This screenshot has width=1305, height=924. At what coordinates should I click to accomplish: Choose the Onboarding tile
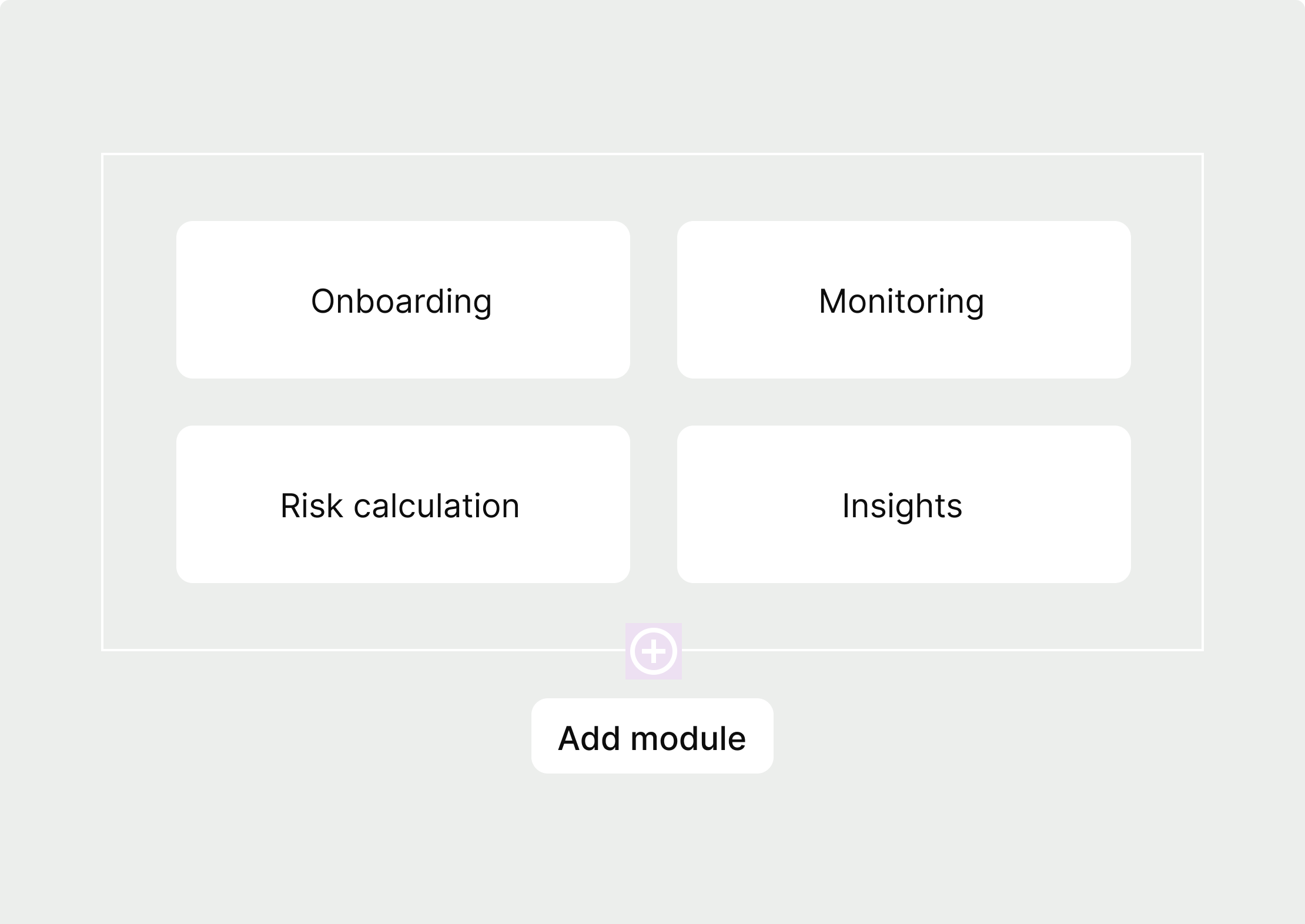pos(403,300)
